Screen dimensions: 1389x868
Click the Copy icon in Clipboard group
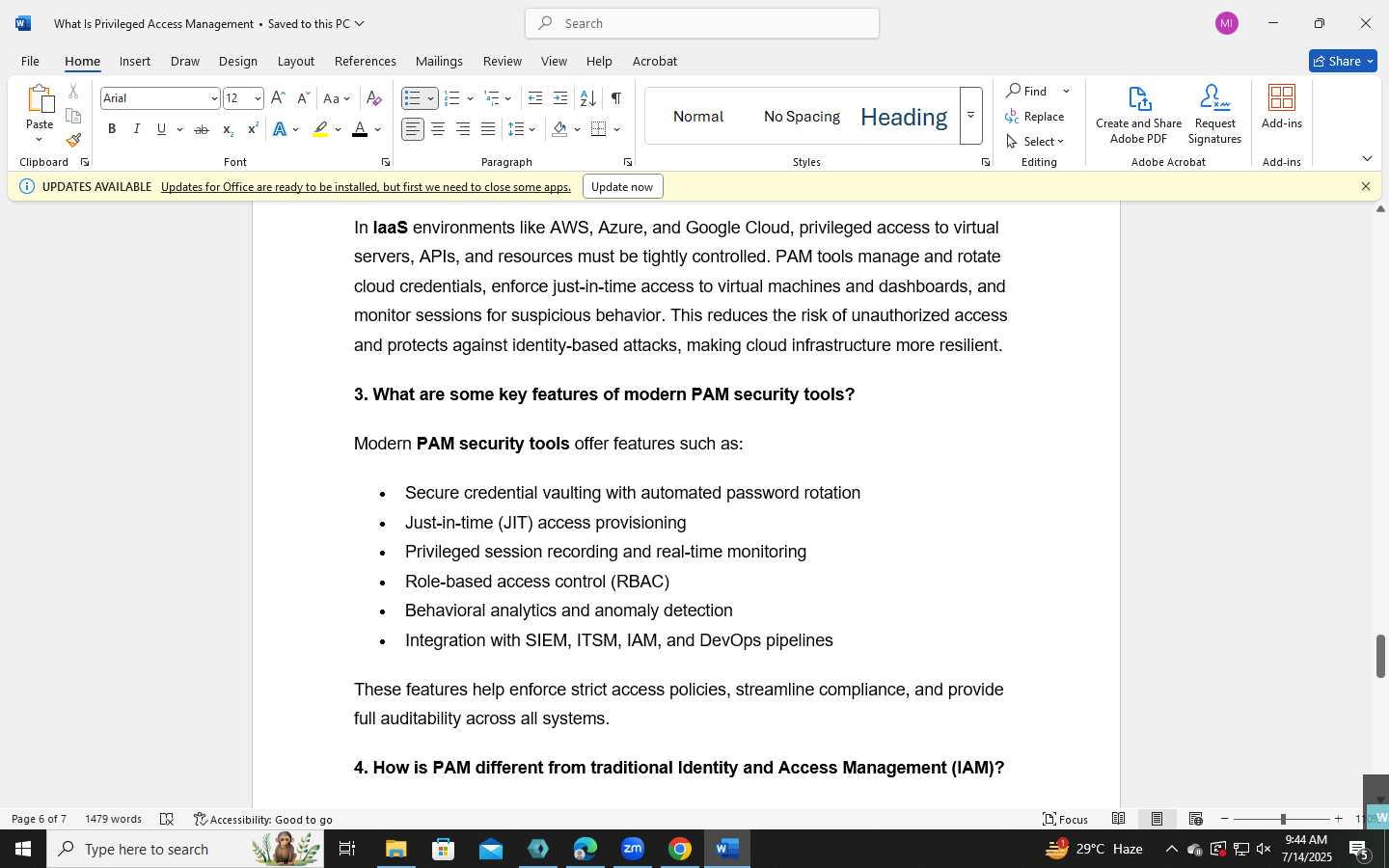(x=73, y=116)
